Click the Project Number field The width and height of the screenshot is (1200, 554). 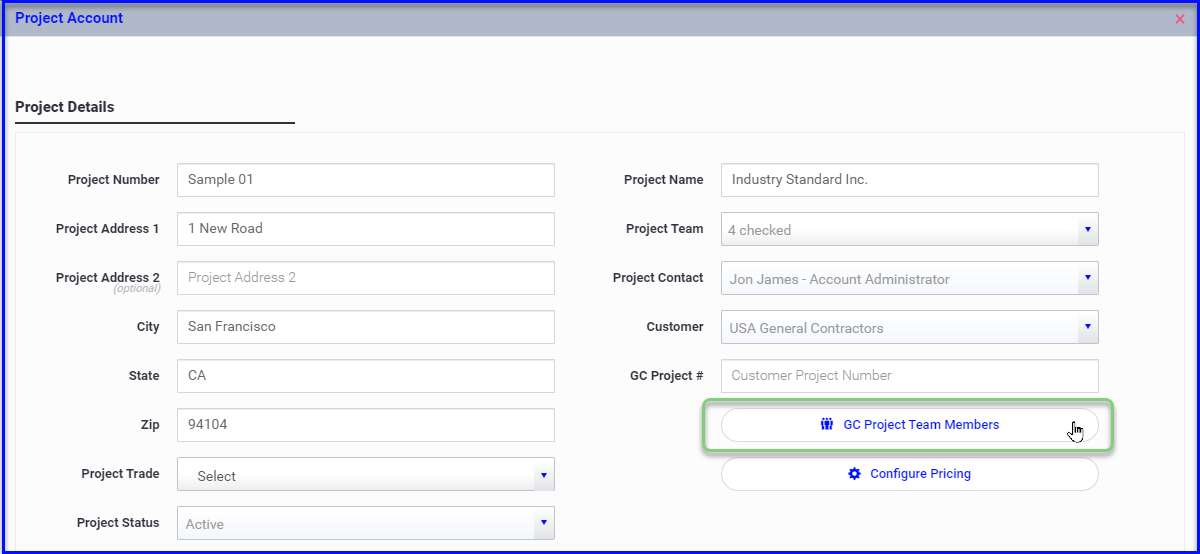[365, 180]
